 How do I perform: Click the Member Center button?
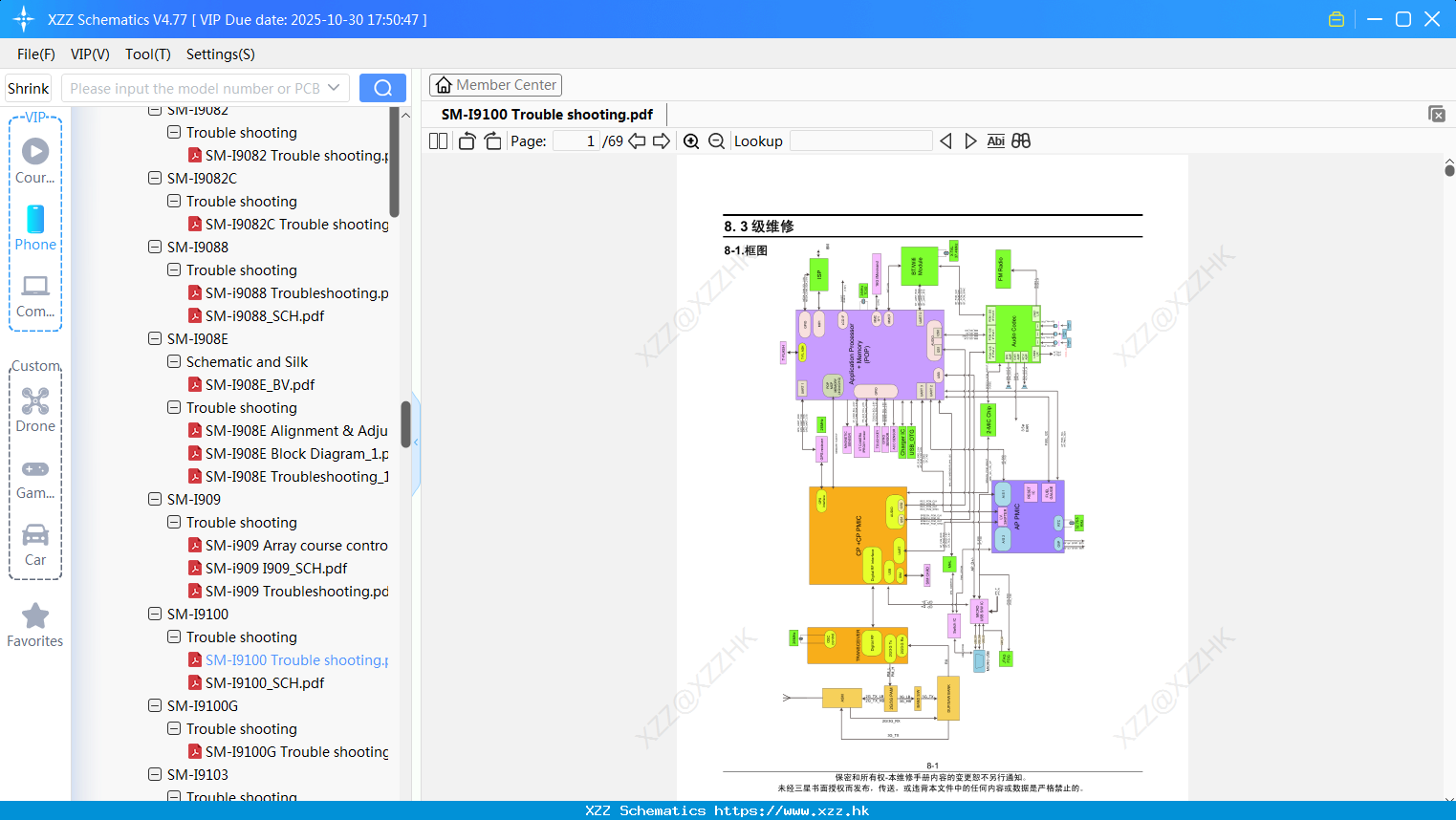click(495, 85)
